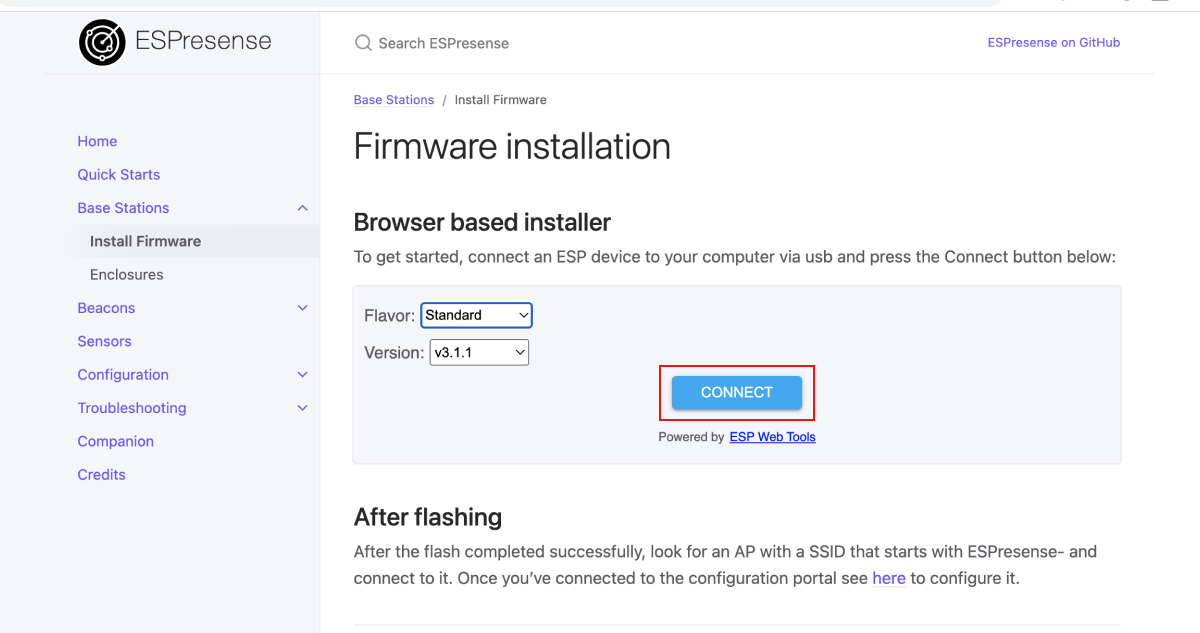This screenshot has height=633, width=1200.
Task: Open the Version dropdown showing v3.1.1
Action: point(479,352)
